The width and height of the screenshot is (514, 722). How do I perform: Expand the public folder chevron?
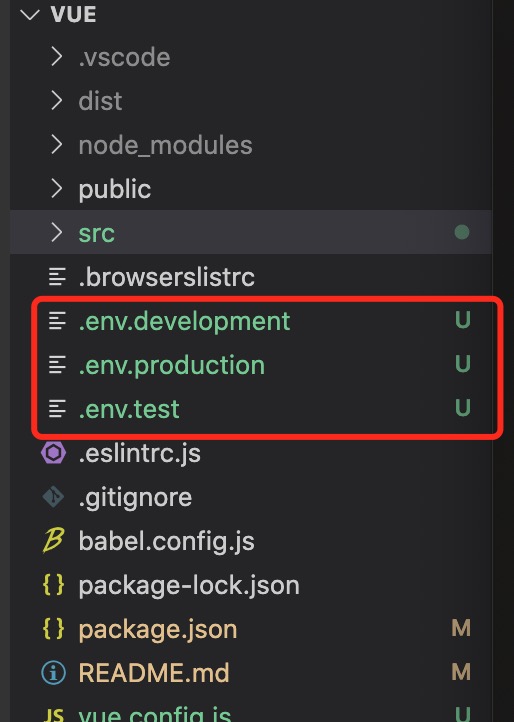pos(56,188)
